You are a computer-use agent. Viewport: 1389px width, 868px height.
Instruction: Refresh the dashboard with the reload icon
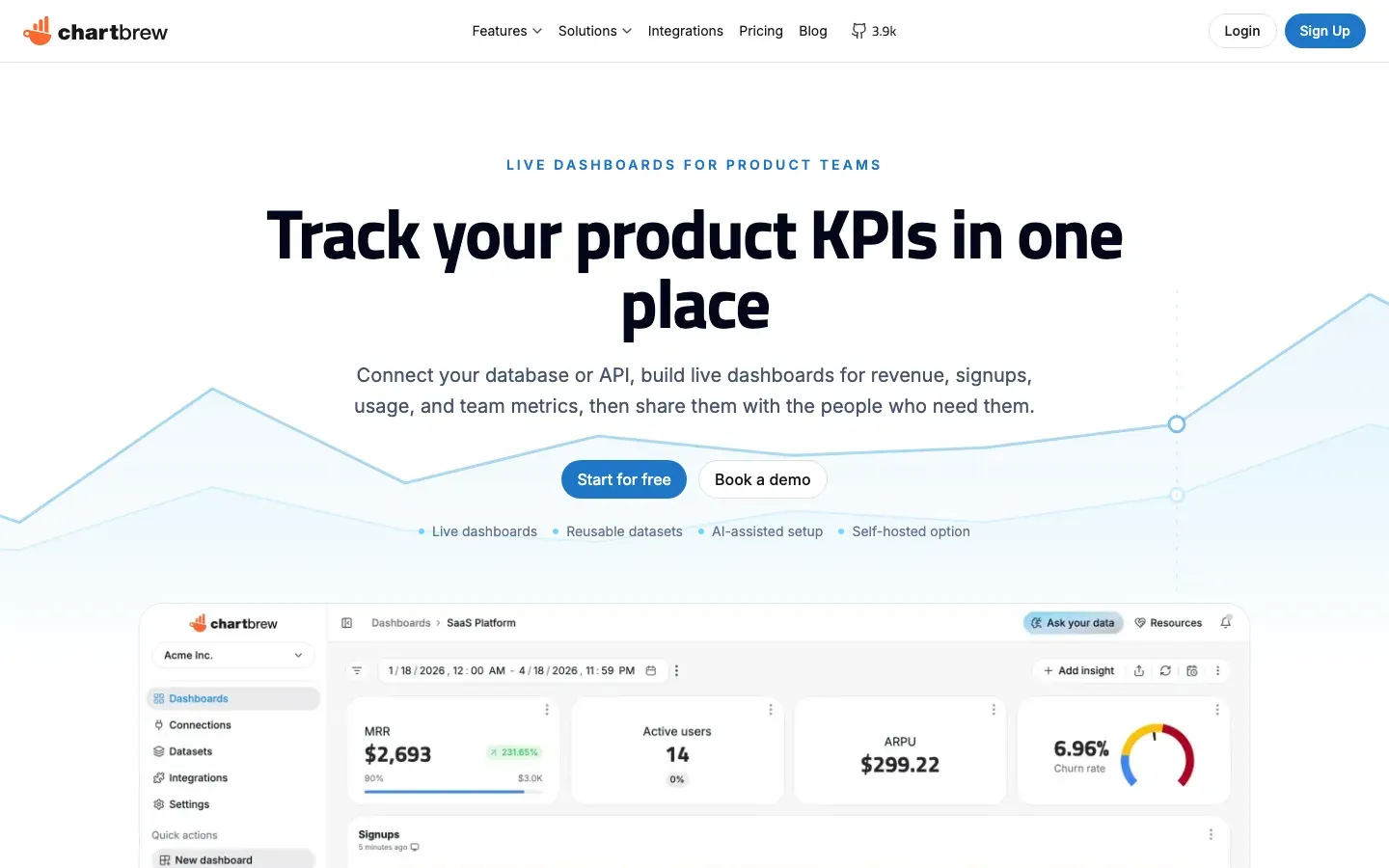(x=1165, y=670)
